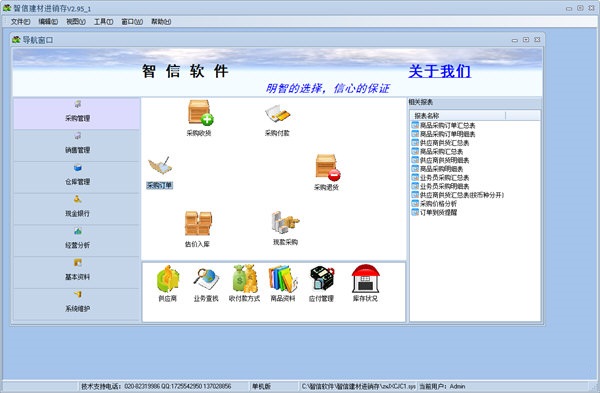Image resolution: width=600 pixels, height=393 pixels.
Task: Open the 应付管理 payables icon
Action: click(x=322, y=279)
